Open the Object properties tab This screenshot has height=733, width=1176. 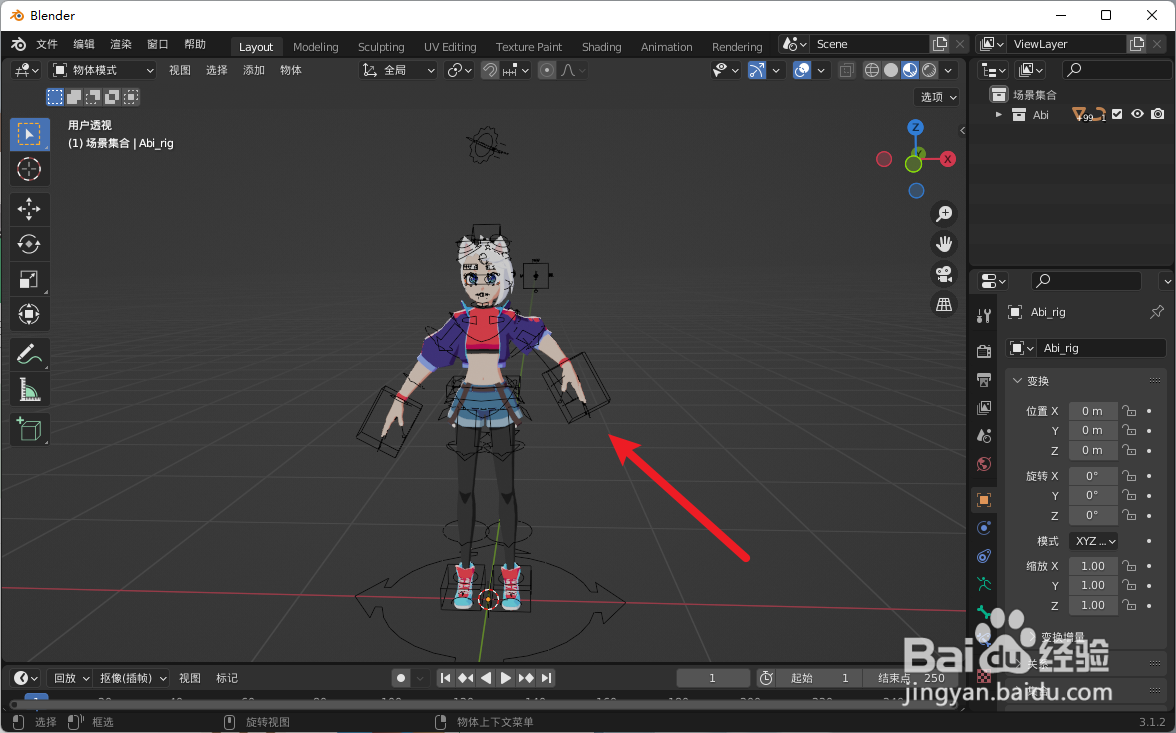(x=984, y=500)
